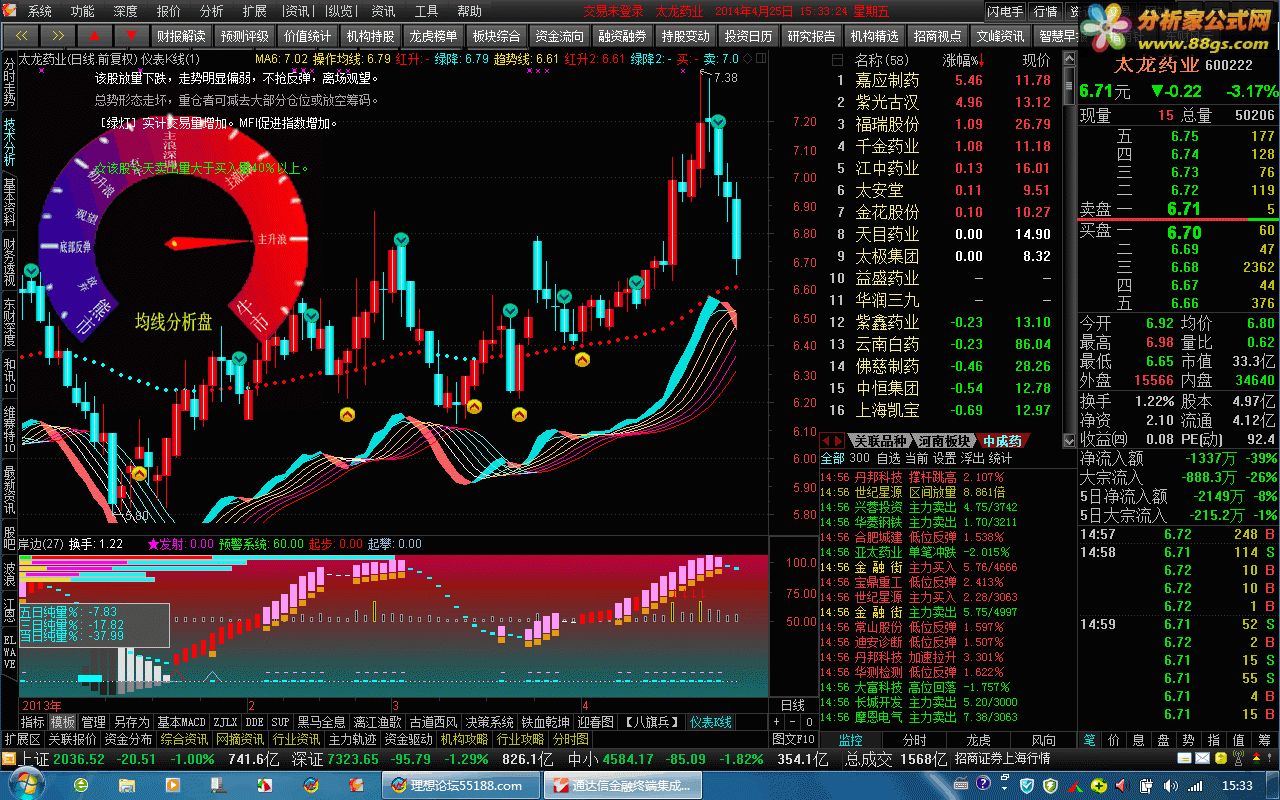Click the 融资融券 toolbar button
The image size is (1280, 800).
click(x=623, y=36)
